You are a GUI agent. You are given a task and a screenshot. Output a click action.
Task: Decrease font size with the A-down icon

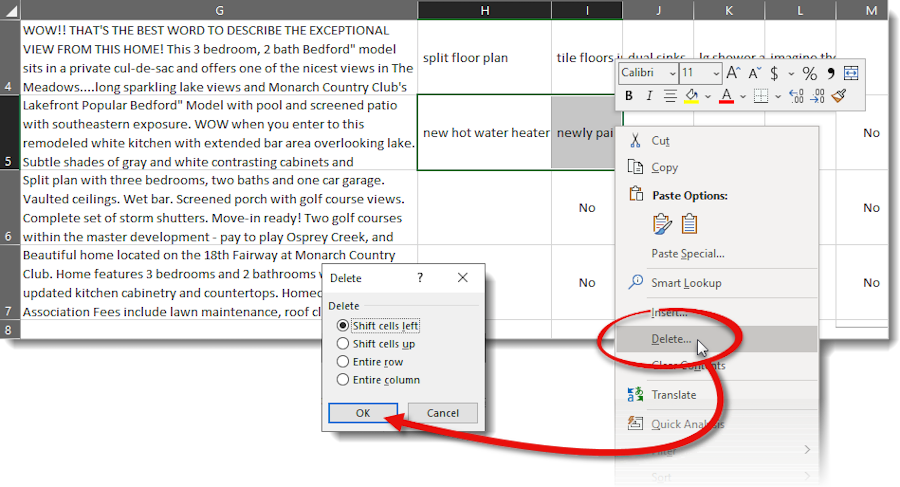(x=754, y=73)
